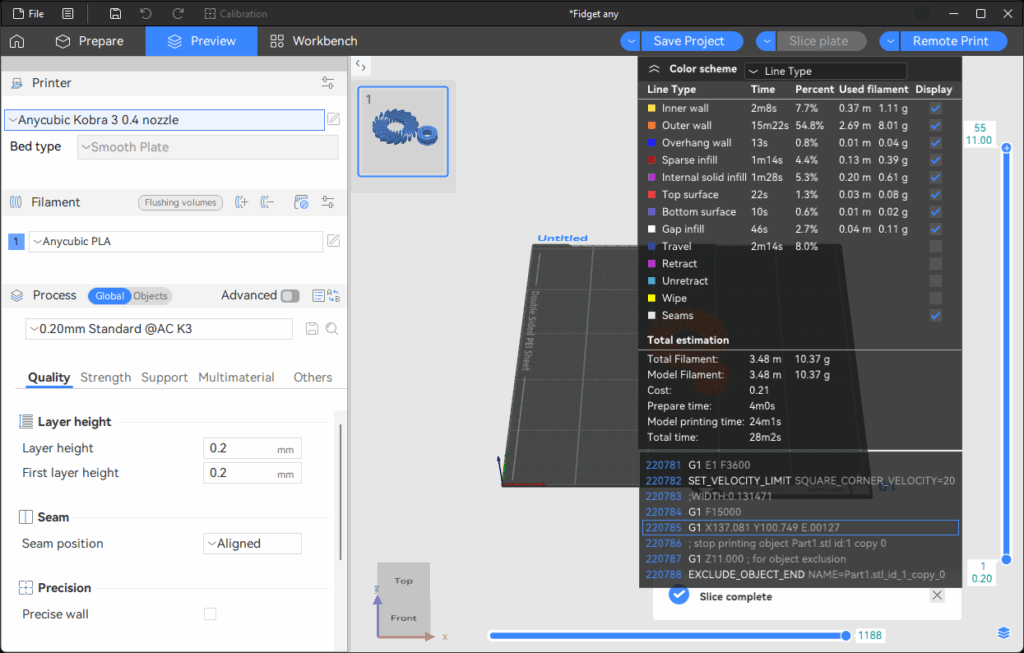Click the search icon beside process preset

coord(332,329)
